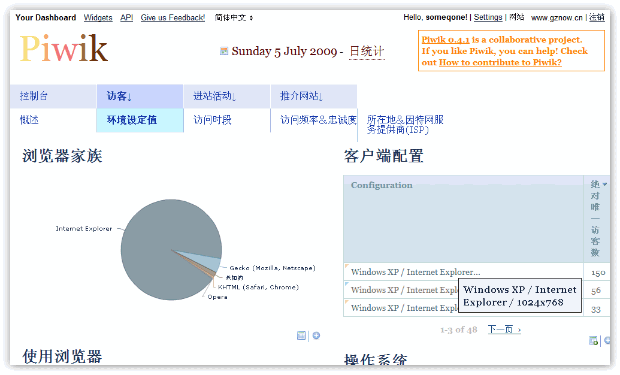Click the export icon below the Configuration table
The width and height of the screenshot is (620, 375).
(593, 341)
